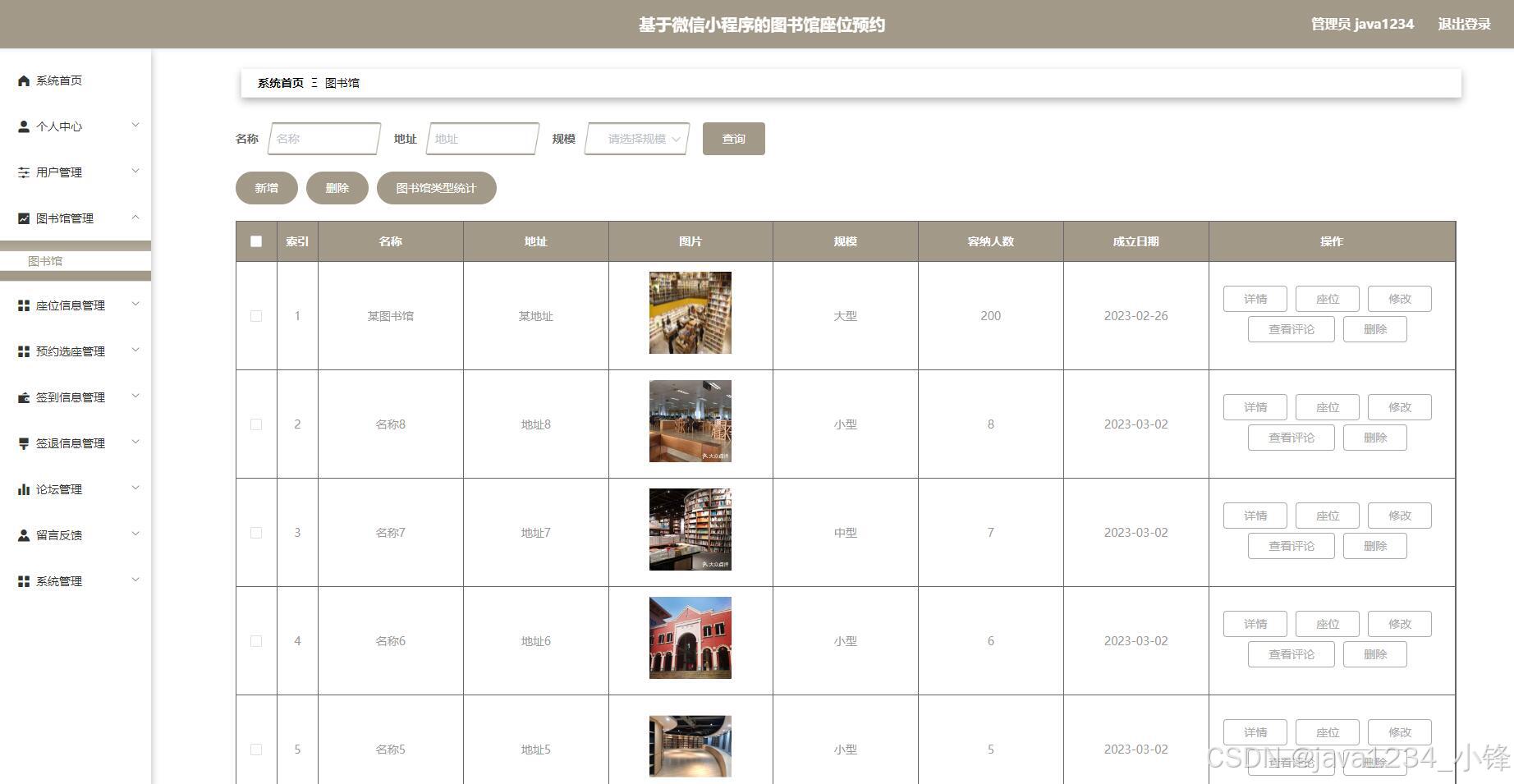
Task: Click the capacity value 200
Action: point(991,316)
